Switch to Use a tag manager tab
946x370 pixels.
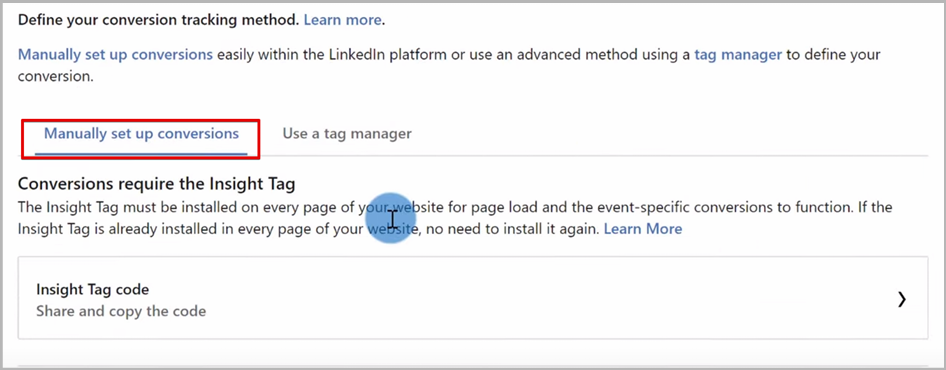coord(347,133)
